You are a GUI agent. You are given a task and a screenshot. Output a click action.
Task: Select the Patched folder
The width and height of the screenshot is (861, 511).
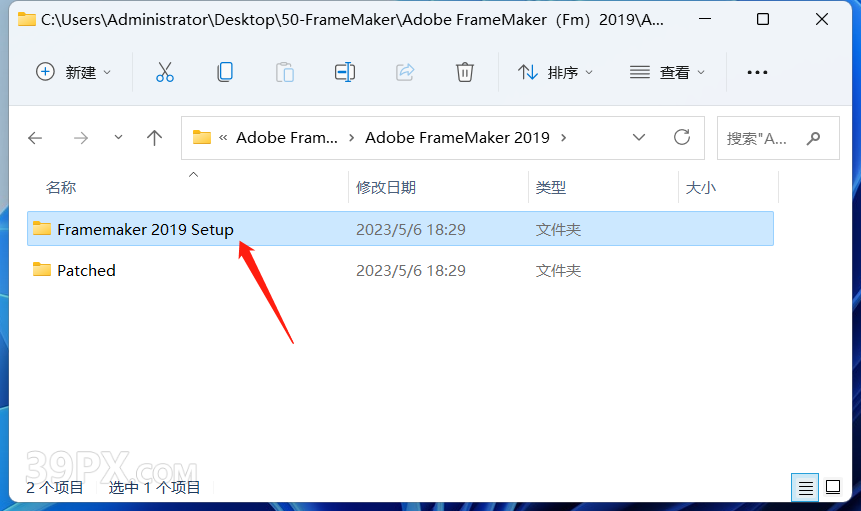(400, 270)
